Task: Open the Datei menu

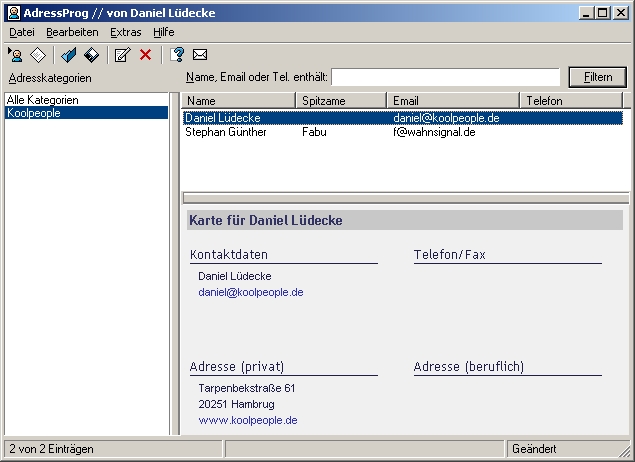Action: [21, 32]
